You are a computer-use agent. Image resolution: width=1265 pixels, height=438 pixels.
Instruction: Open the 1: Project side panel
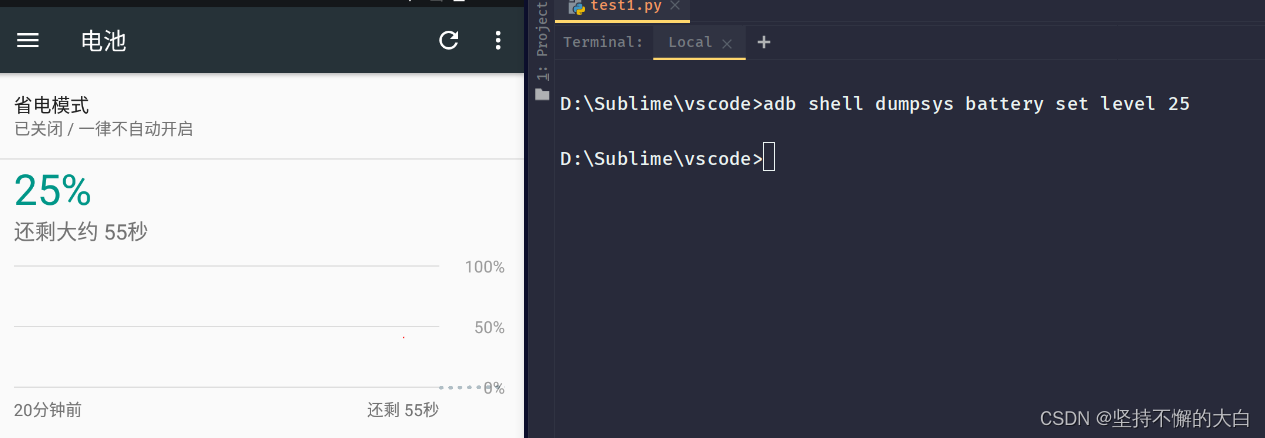542,40
